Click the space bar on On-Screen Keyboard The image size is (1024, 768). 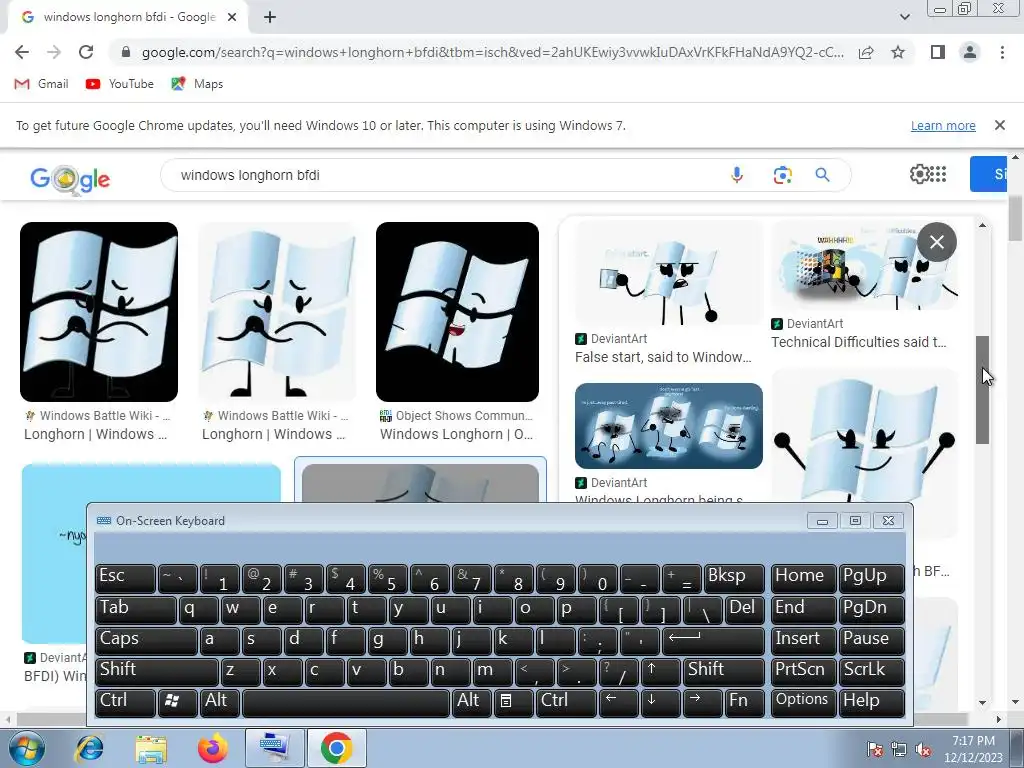pyautogui.click(x=345, y=702)
